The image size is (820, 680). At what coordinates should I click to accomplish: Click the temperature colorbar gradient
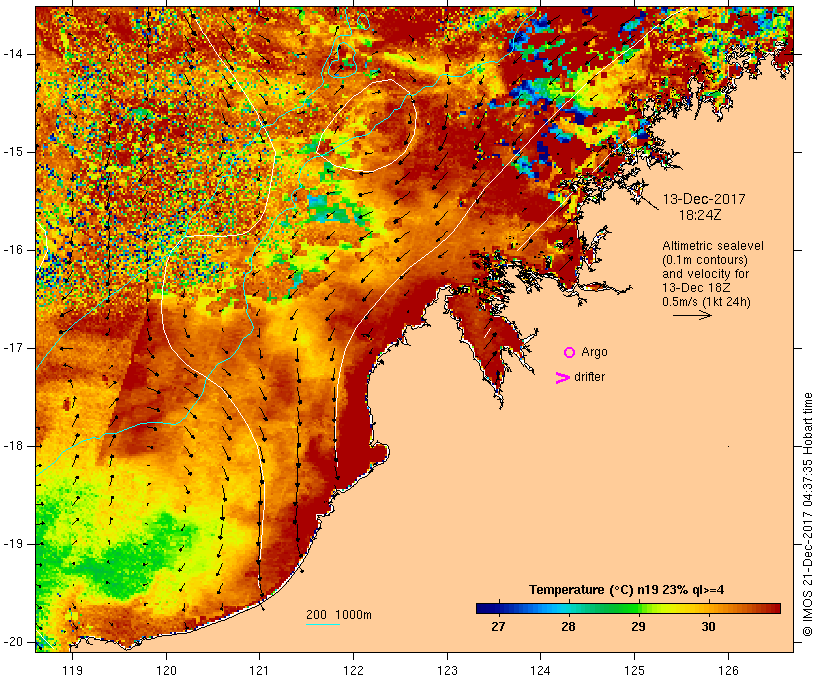point(628,608)
